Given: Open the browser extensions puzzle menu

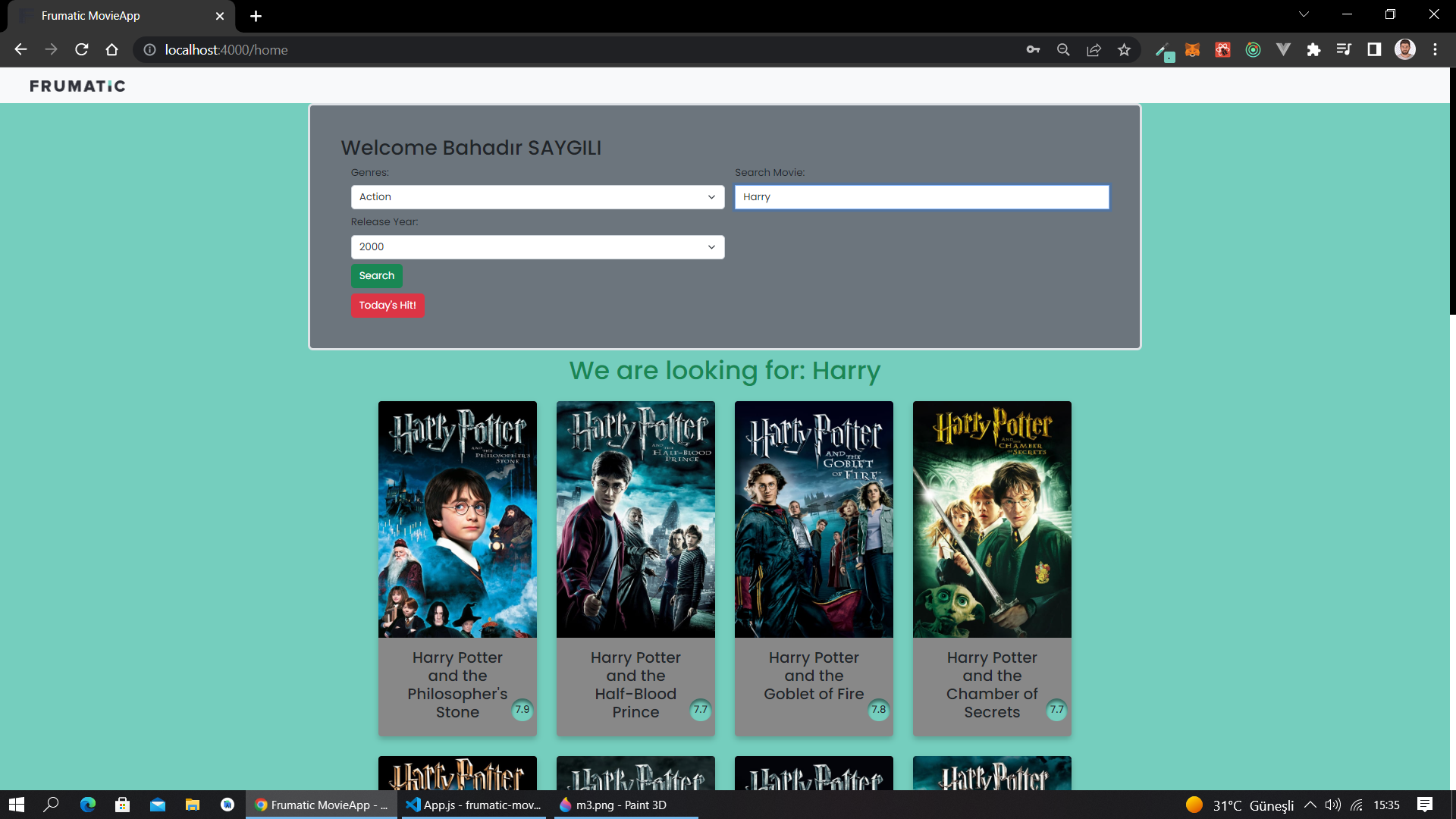Looking at the screenshot, I should (1313, 49).
